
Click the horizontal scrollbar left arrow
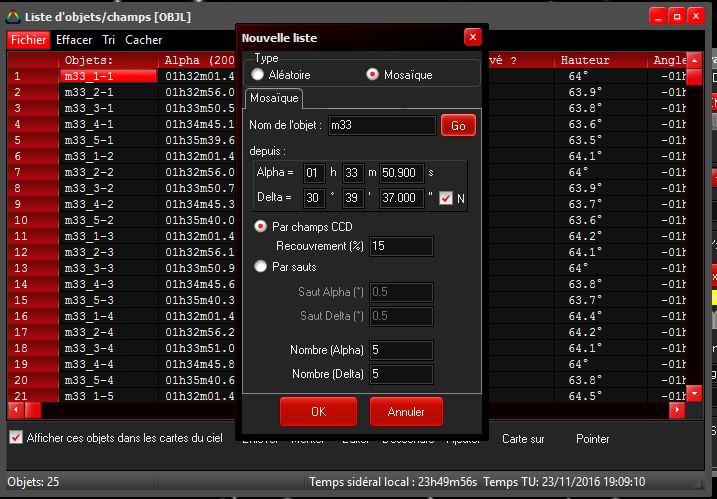click(x=15, y=410)
